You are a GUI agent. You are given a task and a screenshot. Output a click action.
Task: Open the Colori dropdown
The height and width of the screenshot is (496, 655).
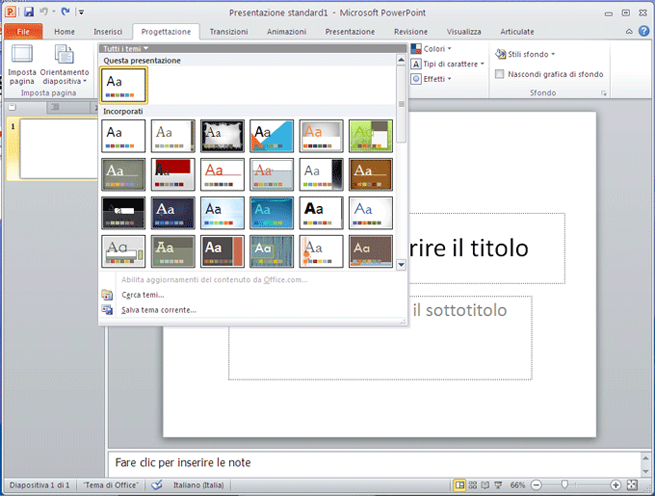coord(432,49)
